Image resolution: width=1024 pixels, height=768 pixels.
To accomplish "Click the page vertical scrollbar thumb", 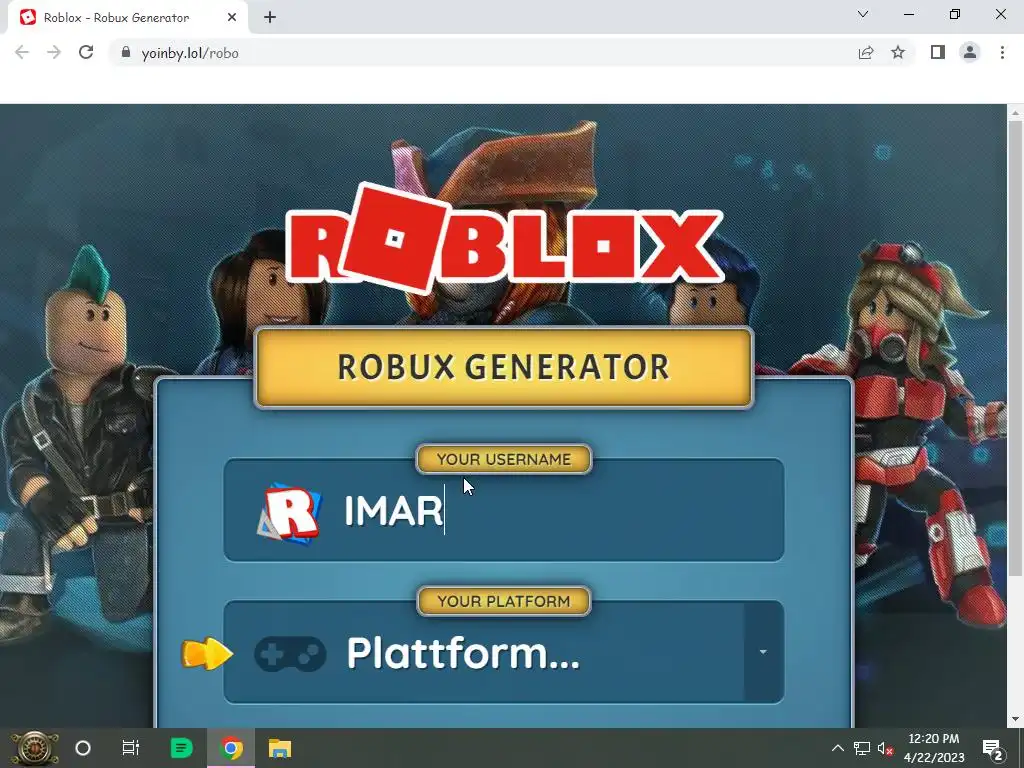I will pyautogui.click(x=1015, y=348).
